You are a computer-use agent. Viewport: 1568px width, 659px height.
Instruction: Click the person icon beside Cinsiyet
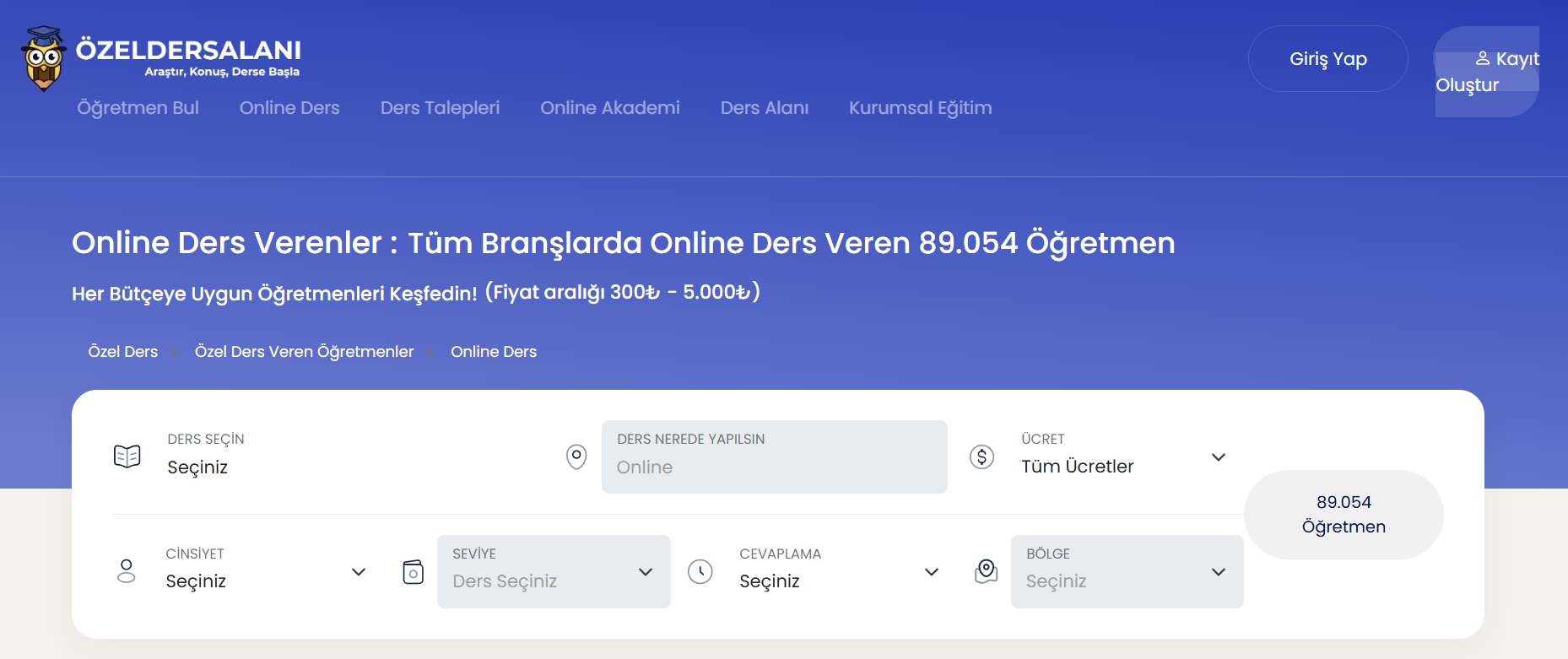127,571
